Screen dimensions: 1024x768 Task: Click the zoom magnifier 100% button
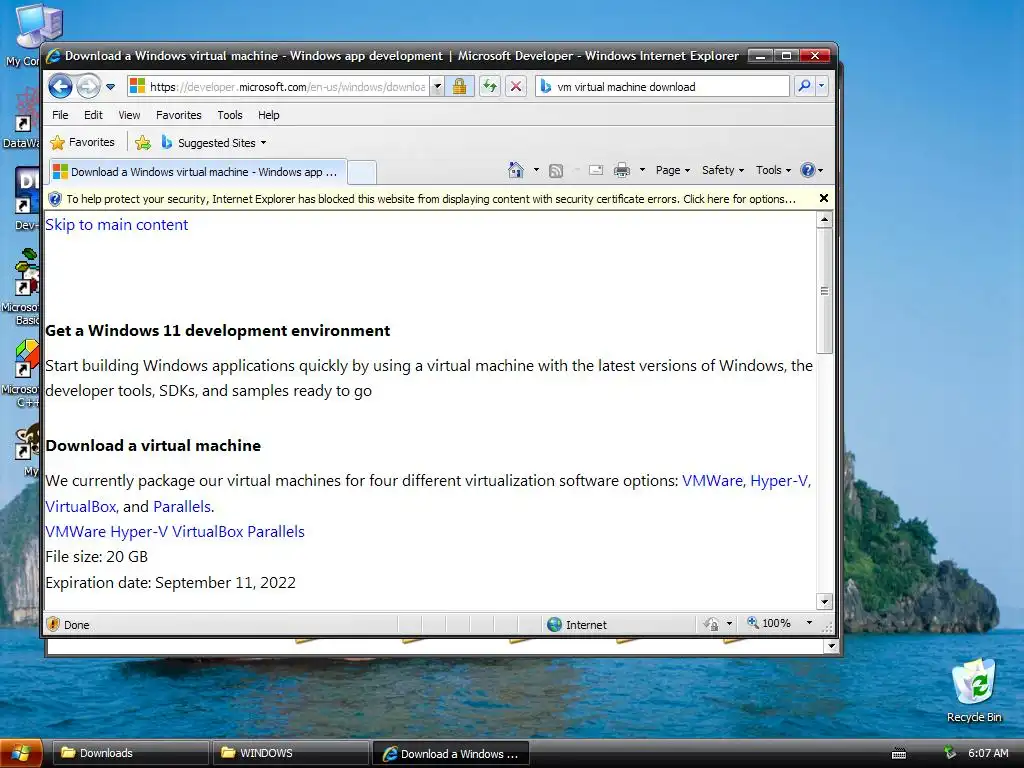[x=769, y=623]
